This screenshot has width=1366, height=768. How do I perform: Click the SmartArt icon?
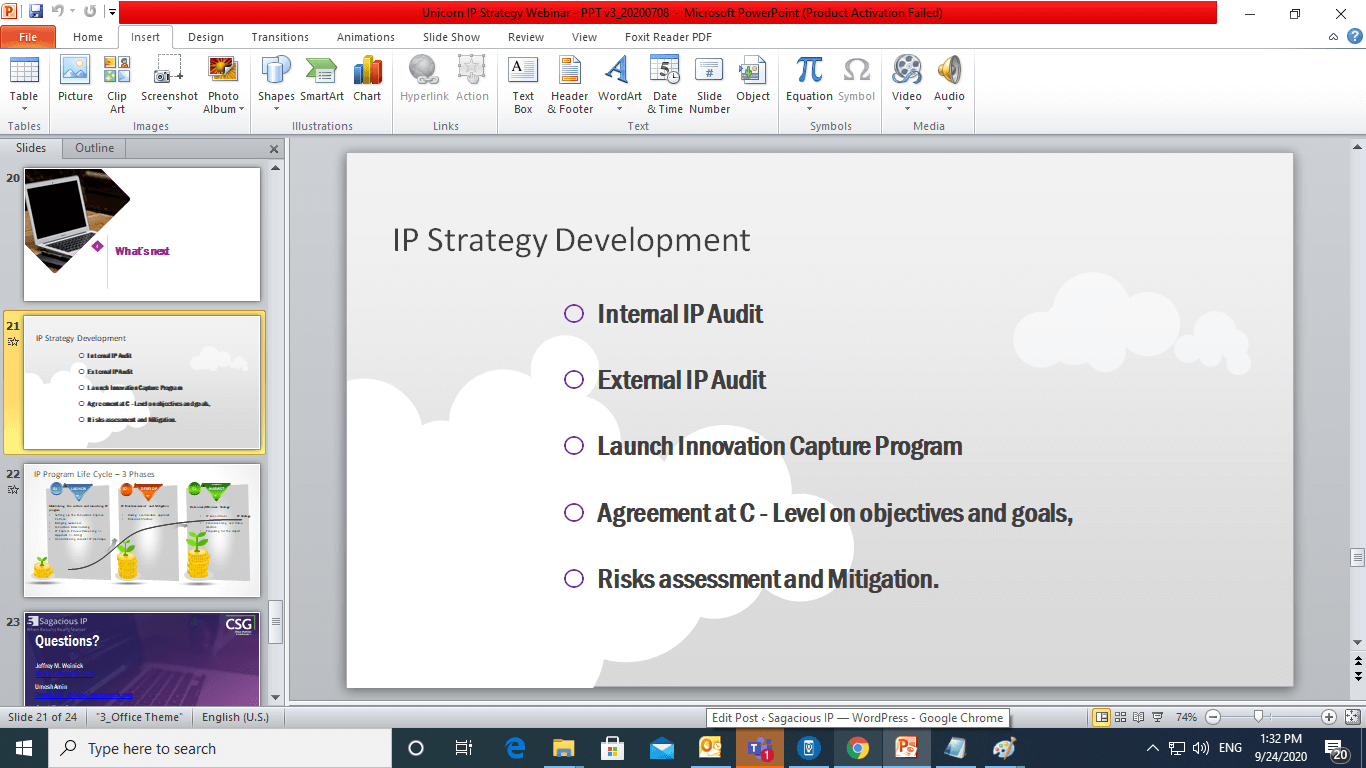tap(322, 80)
